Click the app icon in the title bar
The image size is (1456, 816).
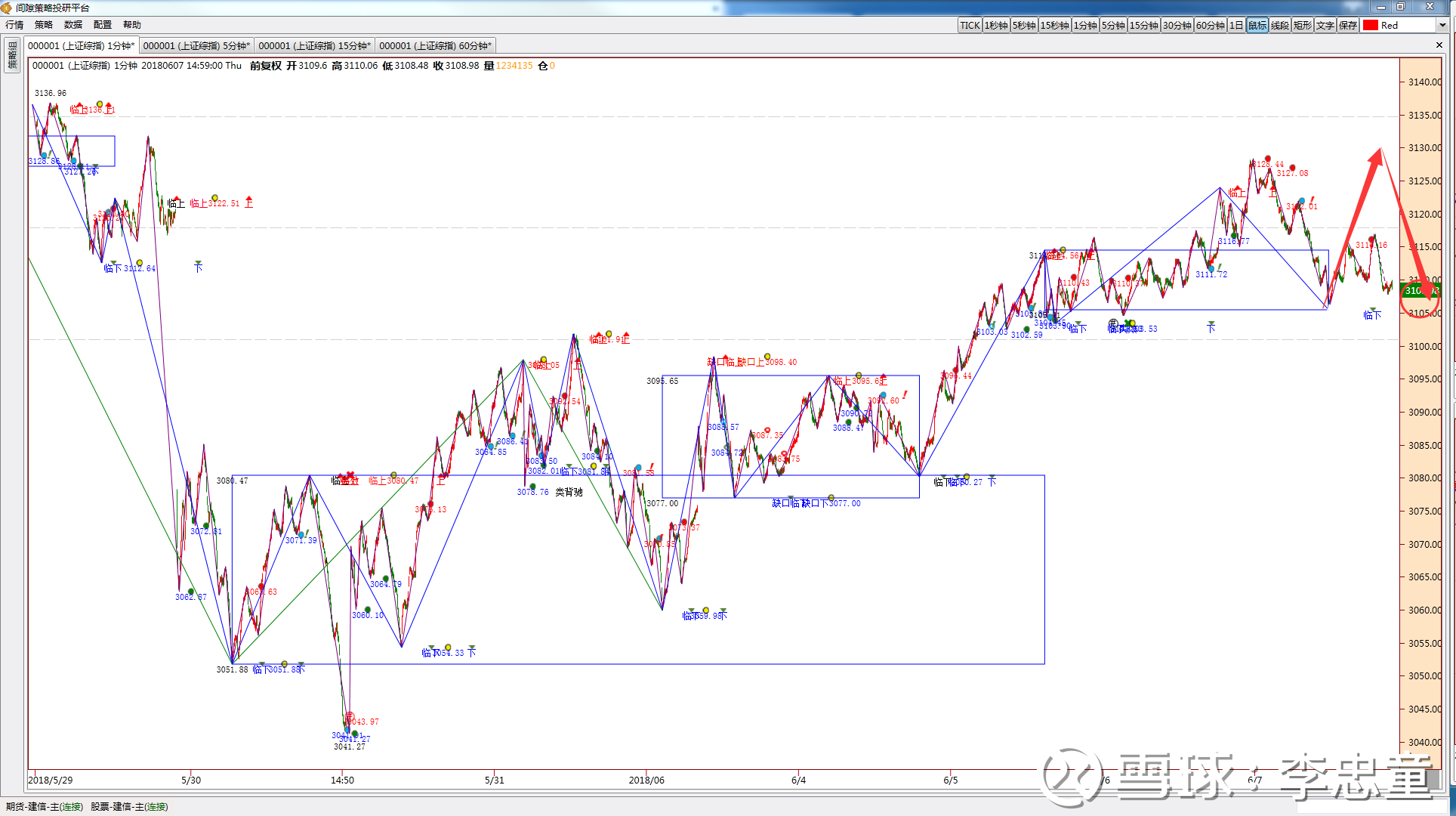[x=7, y=8]
